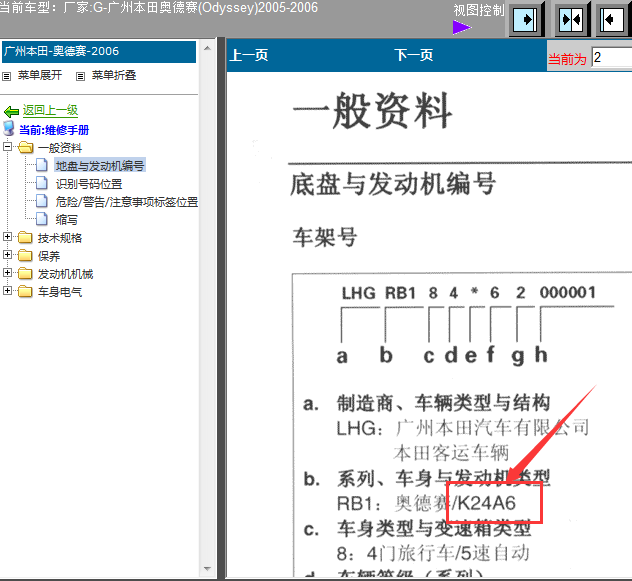The width and height of the screenshot is (632, 581).
Task: Select the 保养 folder label
Action: click(49, 256)
